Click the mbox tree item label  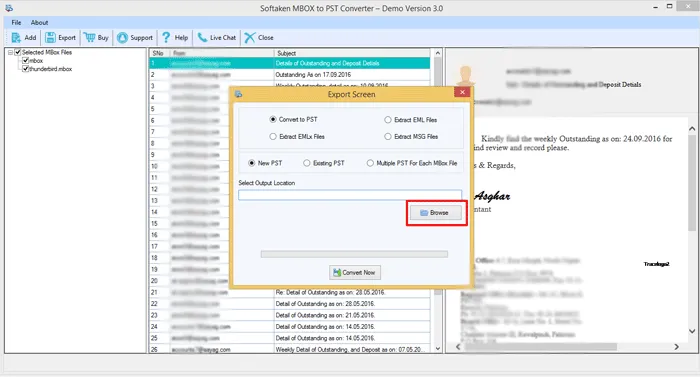[x=36, y=60]
